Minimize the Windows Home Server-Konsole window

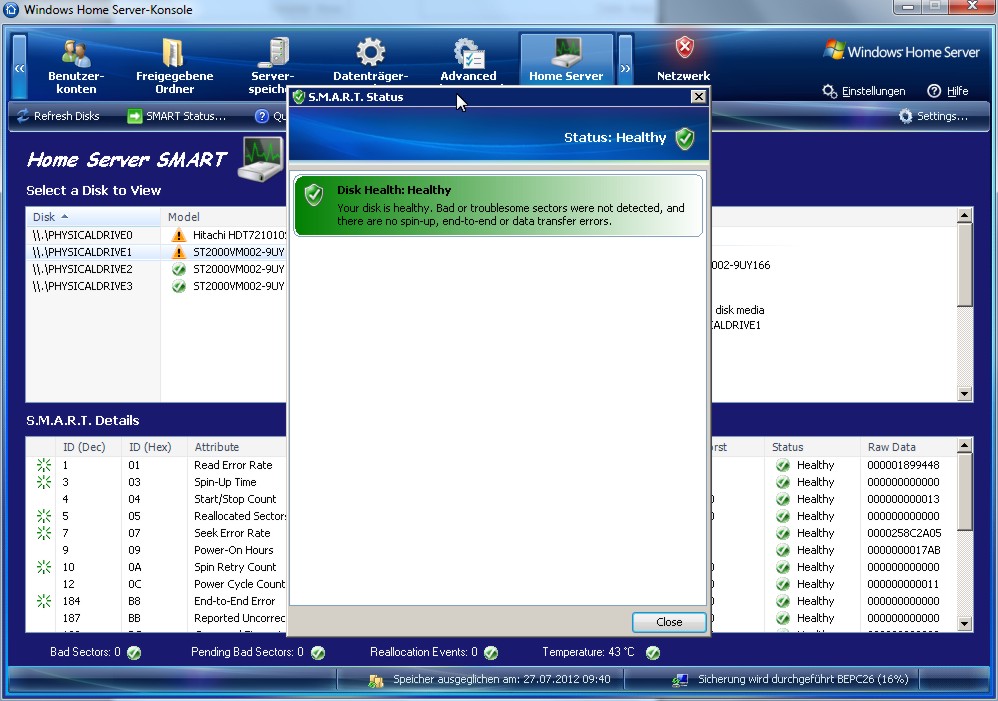[908, 7]
